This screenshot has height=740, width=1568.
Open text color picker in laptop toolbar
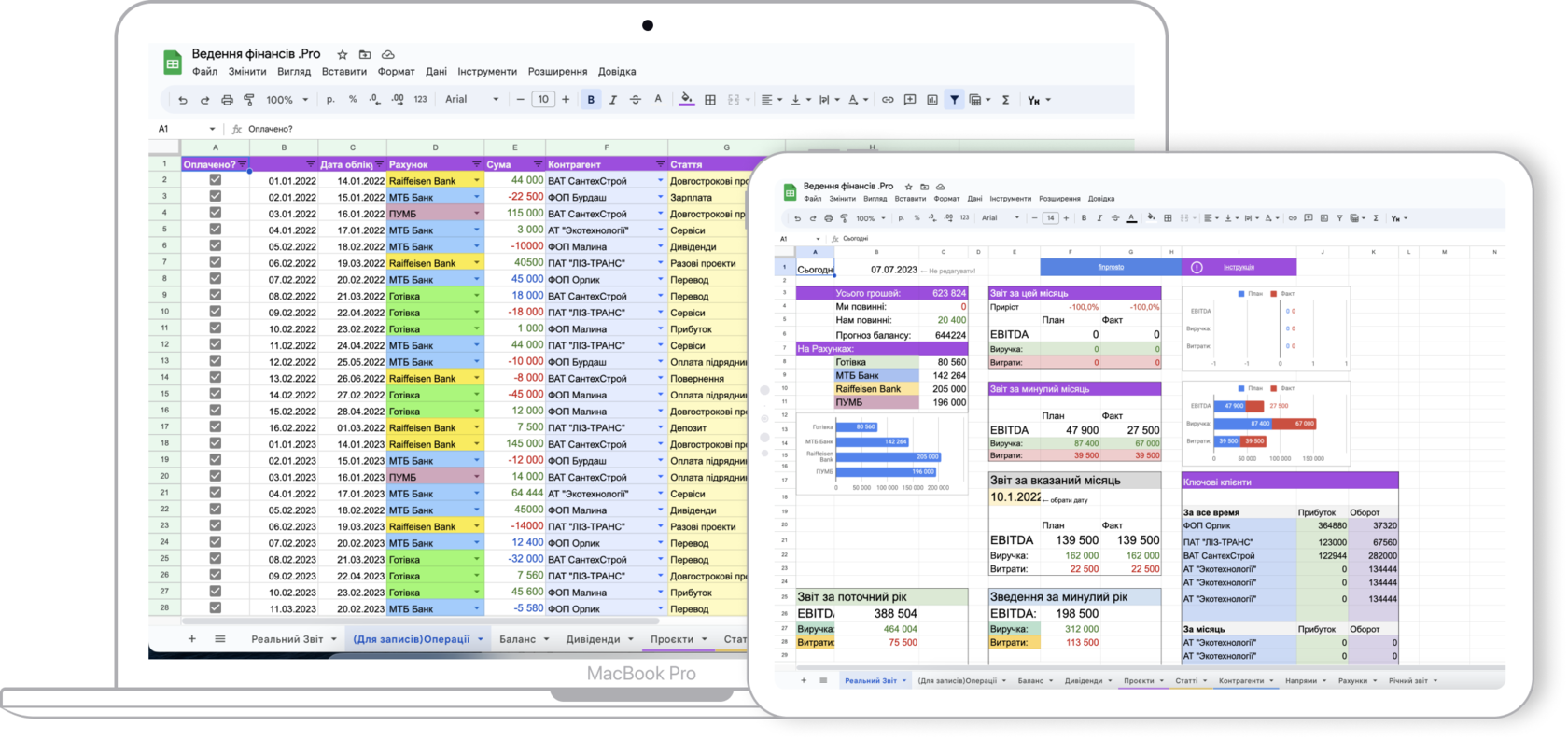(x=658, y=100)
